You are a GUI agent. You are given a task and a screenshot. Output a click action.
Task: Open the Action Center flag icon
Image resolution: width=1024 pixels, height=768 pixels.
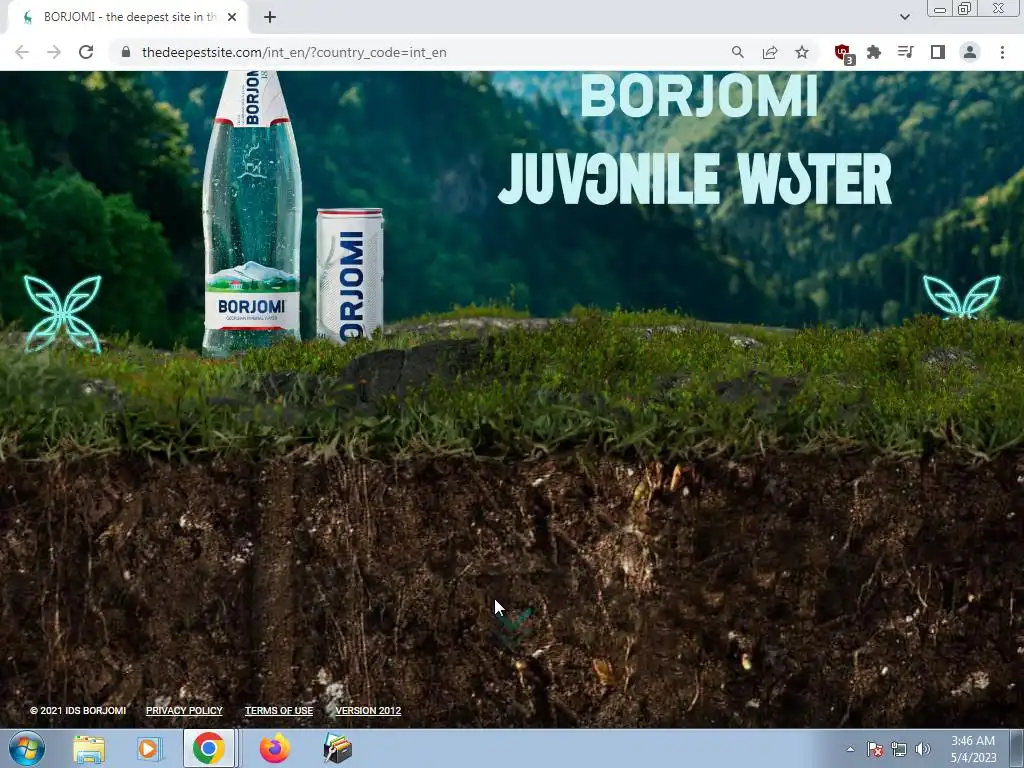[x=875, y=750]
